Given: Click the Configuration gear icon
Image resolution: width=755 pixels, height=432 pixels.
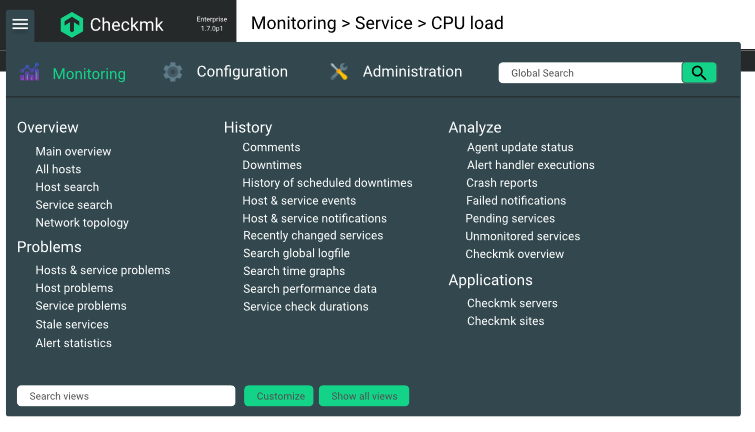Looking at the screenshot, I should pos(172,72).
